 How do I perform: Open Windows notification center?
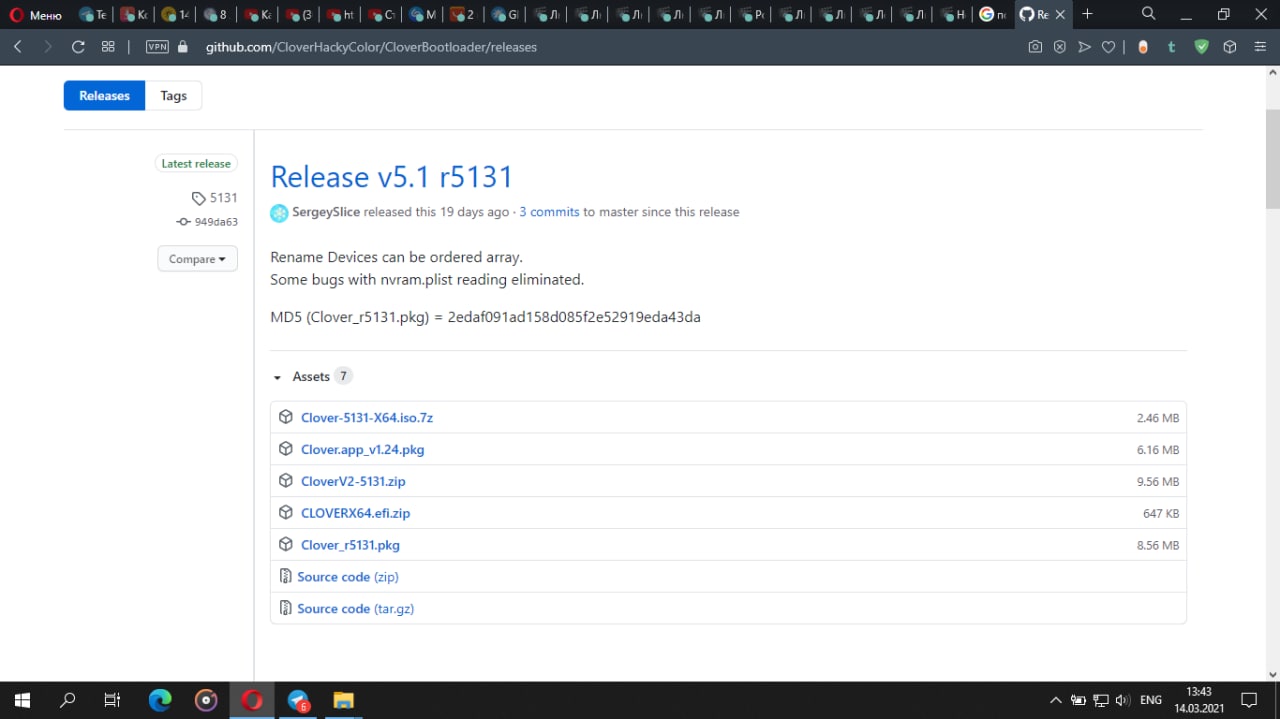coord(1249,700)
